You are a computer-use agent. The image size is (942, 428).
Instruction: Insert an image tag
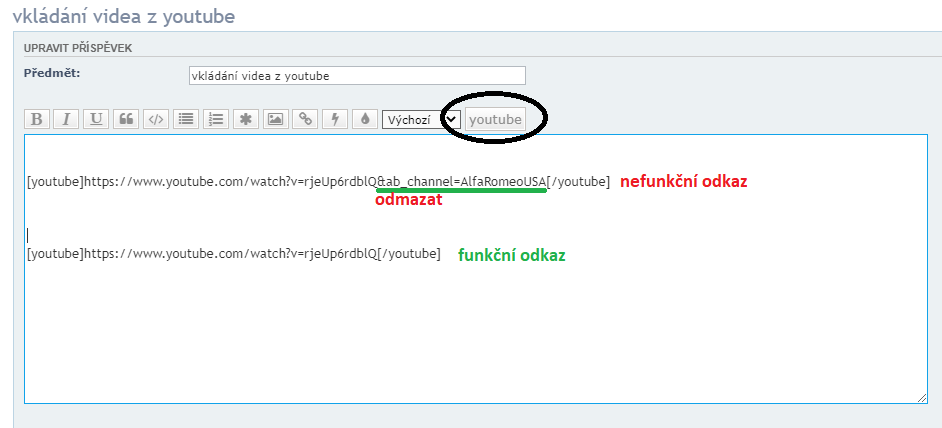[x=276, y=119]
